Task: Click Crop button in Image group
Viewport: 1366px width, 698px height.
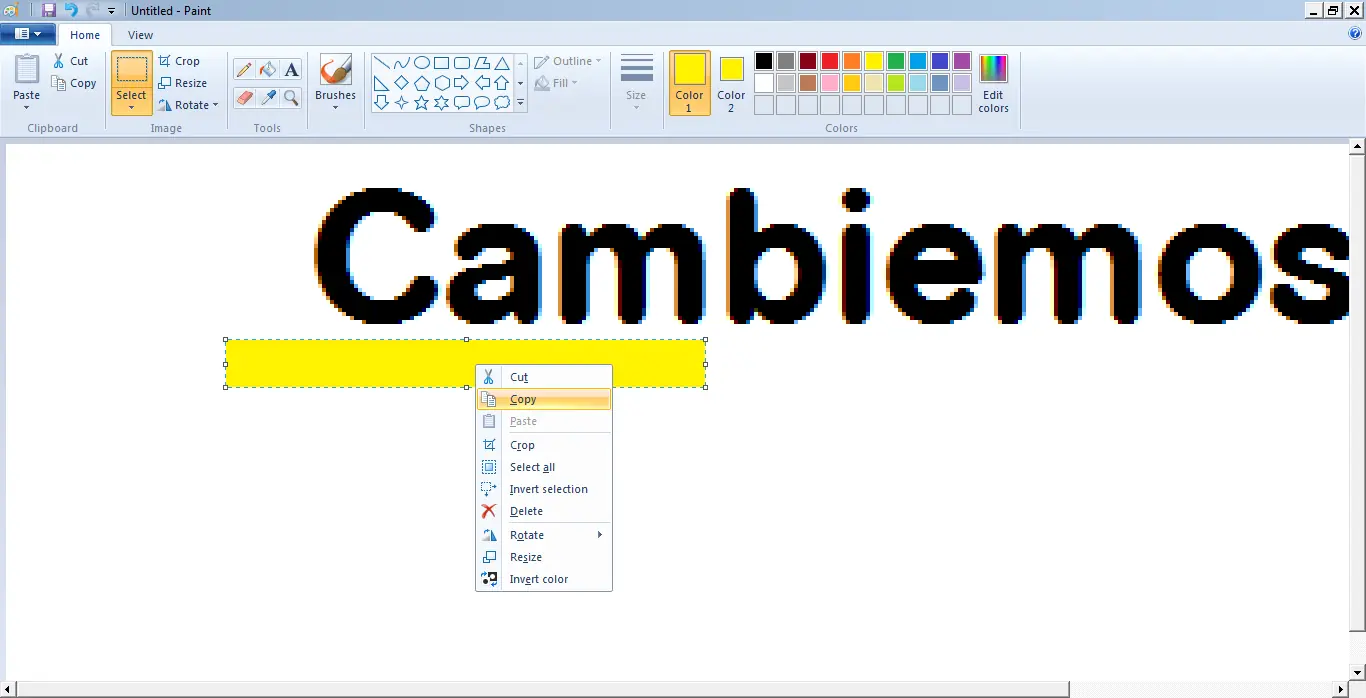Action: coord(179,61)
